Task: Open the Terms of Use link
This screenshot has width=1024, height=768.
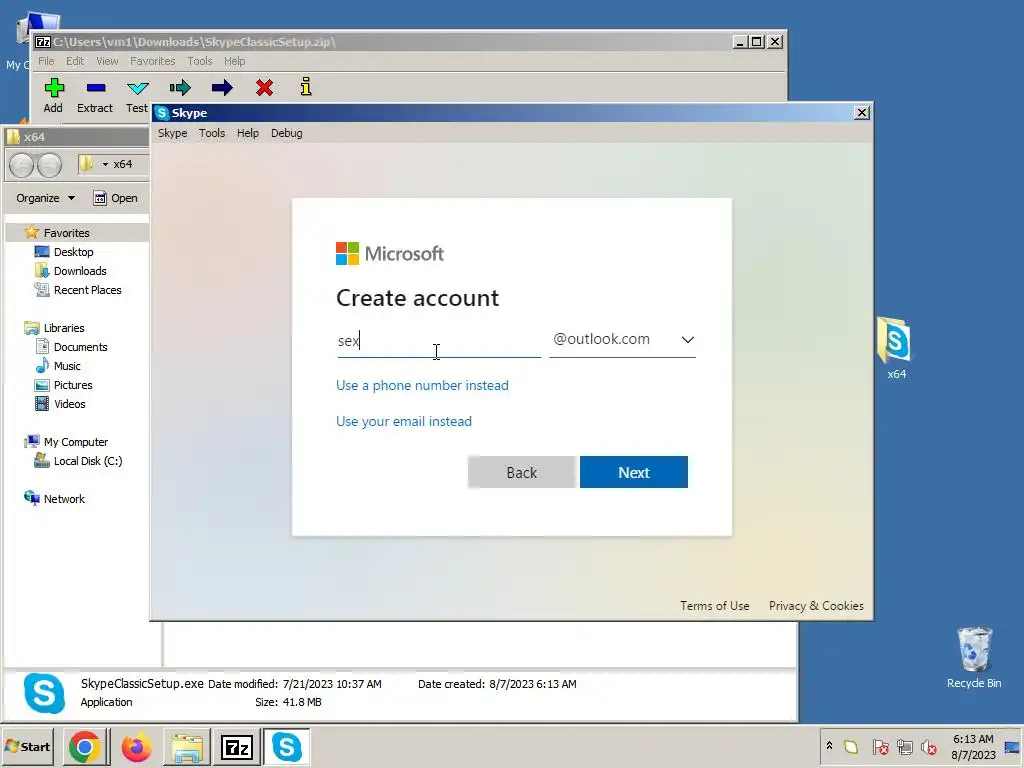Action: pyautogui.click(x=714, y=605)
